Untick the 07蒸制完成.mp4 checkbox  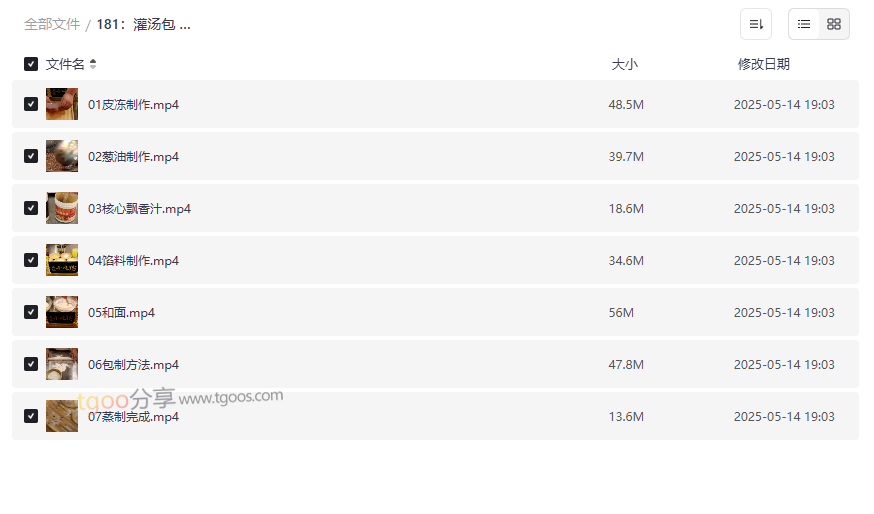click(x=31, y=416)
